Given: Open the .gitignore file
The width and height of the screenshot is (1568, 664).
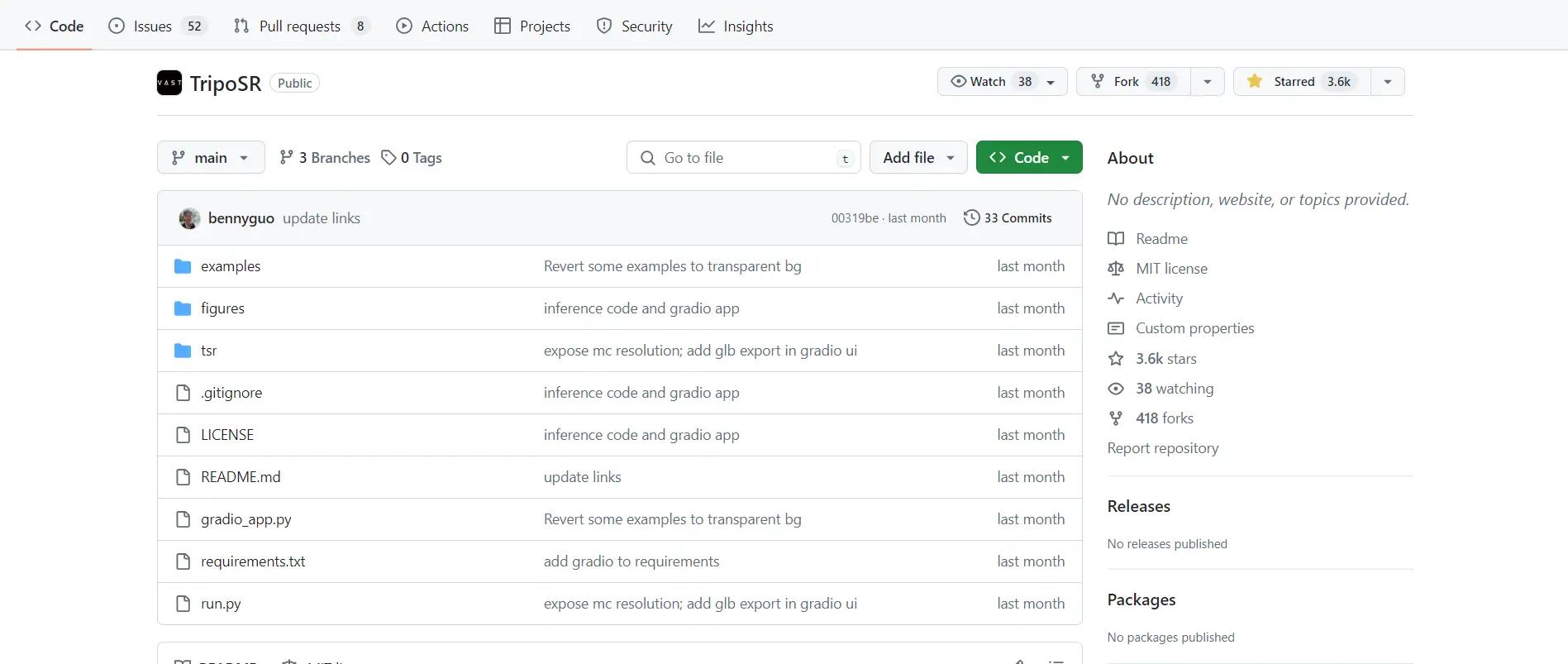Looking at the screenshot, I should (x=231, y=393).
